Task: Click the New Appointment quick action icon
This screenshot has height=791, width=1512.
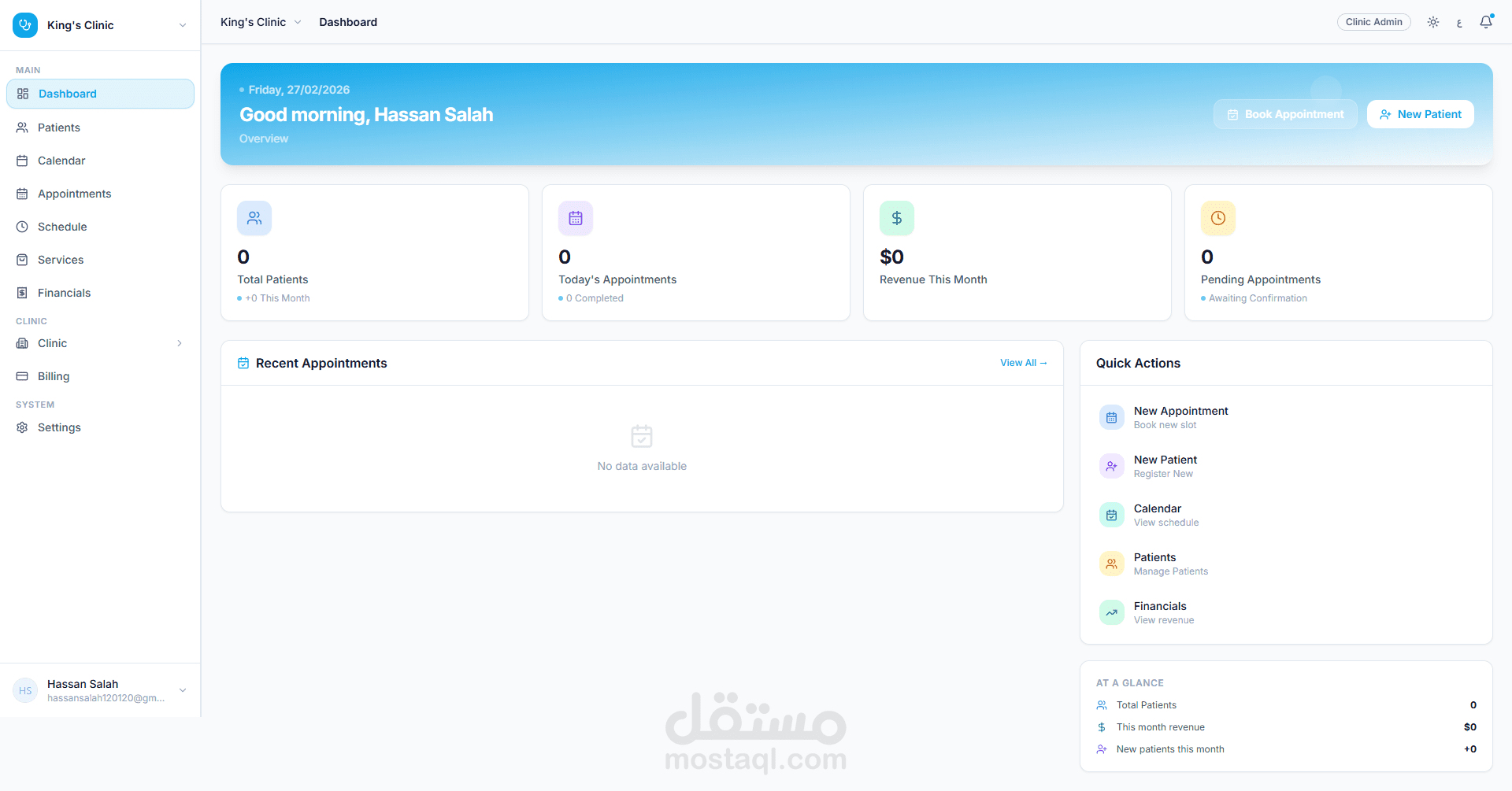Action: click(x=1112, y=417)
